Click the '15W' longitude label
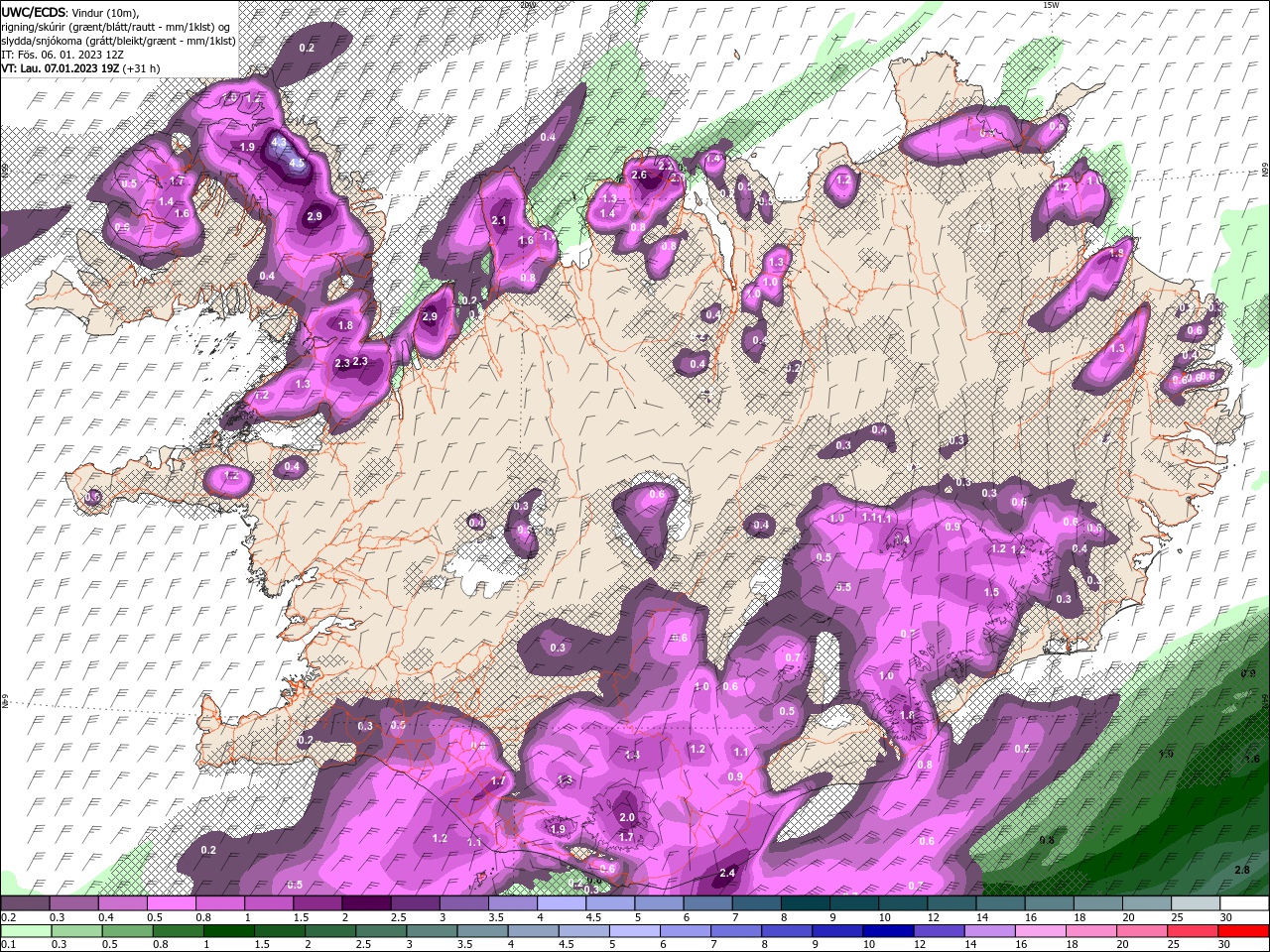Screen dimensions: 1270x952 [x=1051, y=5]
